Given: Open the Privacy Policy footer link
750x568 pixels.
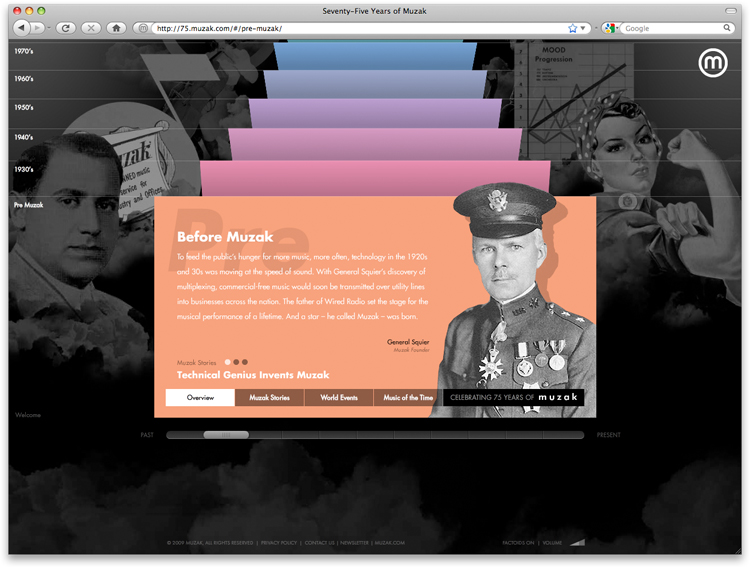Looking at the screenshot, I should click(279, 543).
